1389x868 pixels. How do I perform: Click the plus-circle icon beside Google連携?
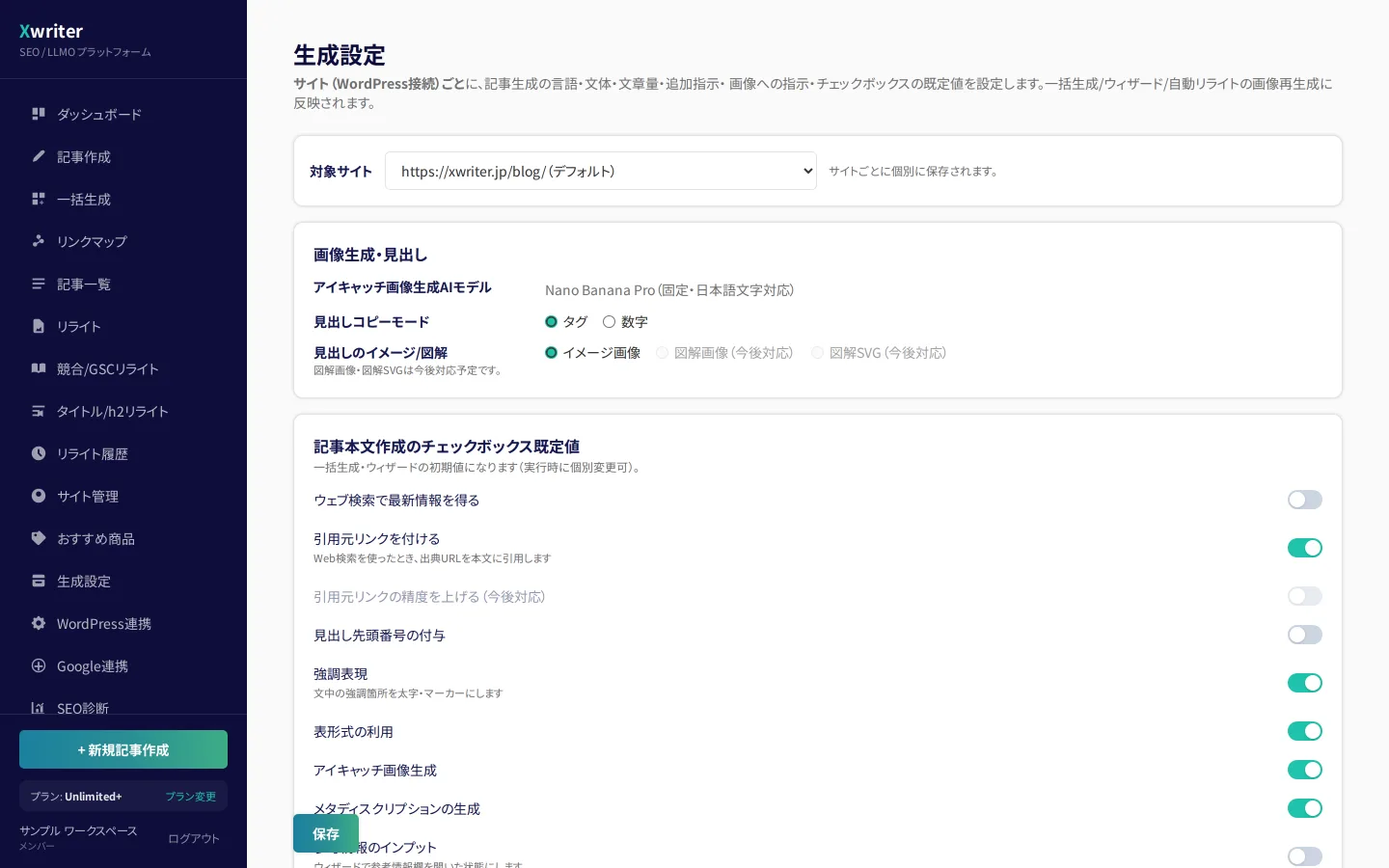tap(39, 665)
